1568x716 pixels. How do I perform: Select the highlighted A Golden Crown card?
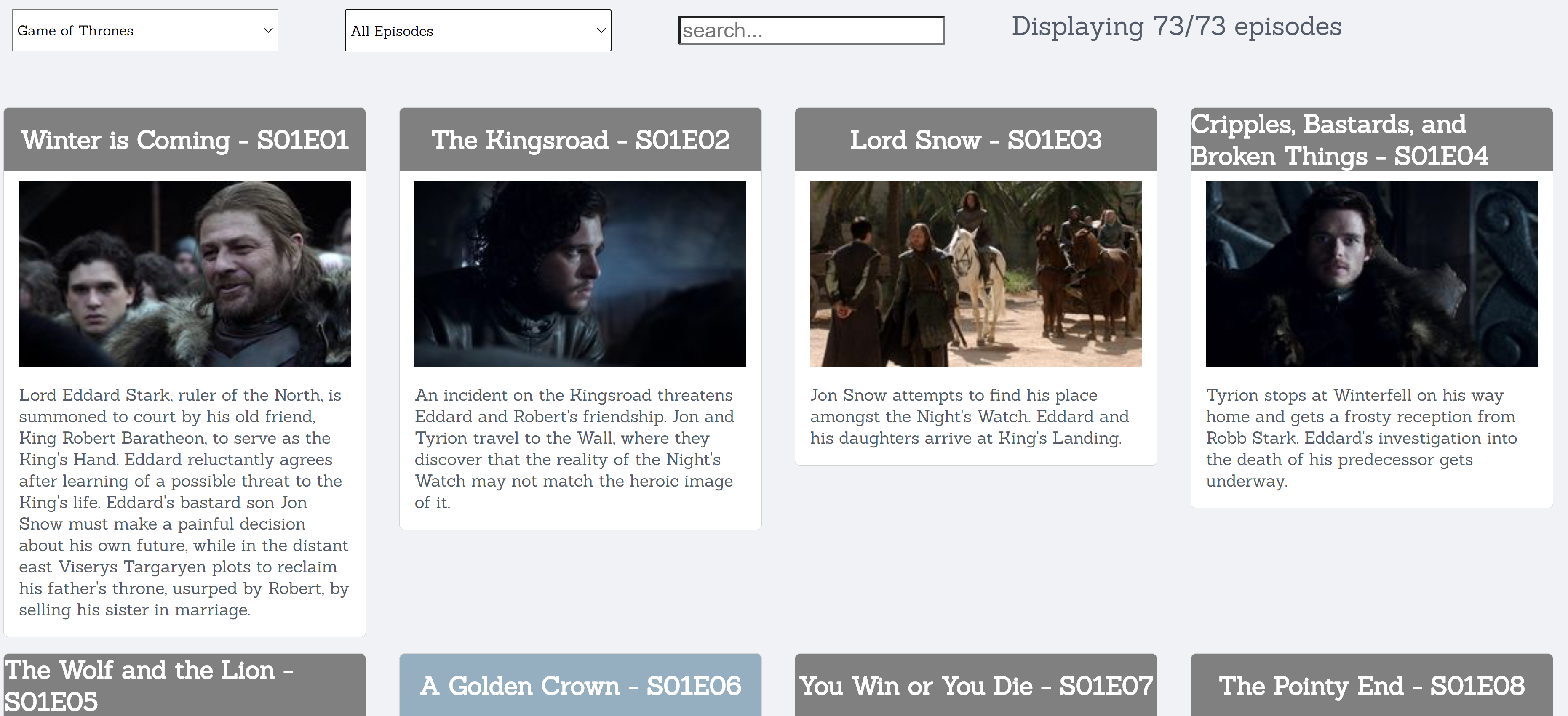(580, 686)
